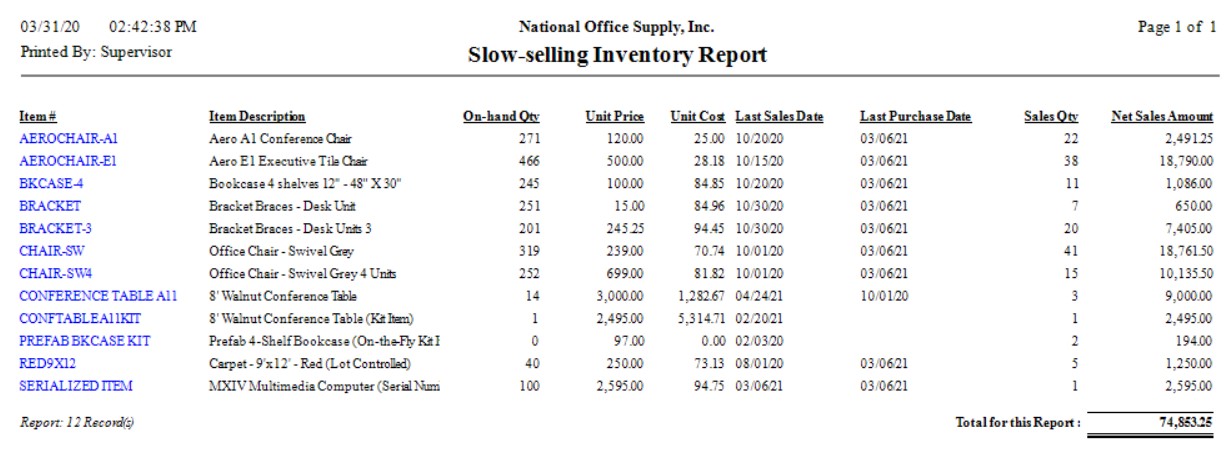Open the RED9X12 carpet item link
The image size is (1230, 467).
pyautogui.click(x=48, y=363)
